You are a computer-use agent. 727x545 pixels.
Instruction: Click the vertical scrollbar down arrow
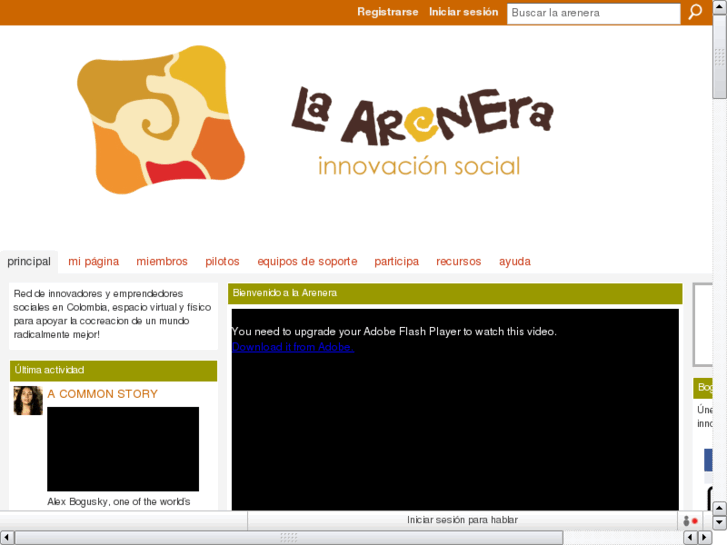pyautogui.click(x=720, y=522)
